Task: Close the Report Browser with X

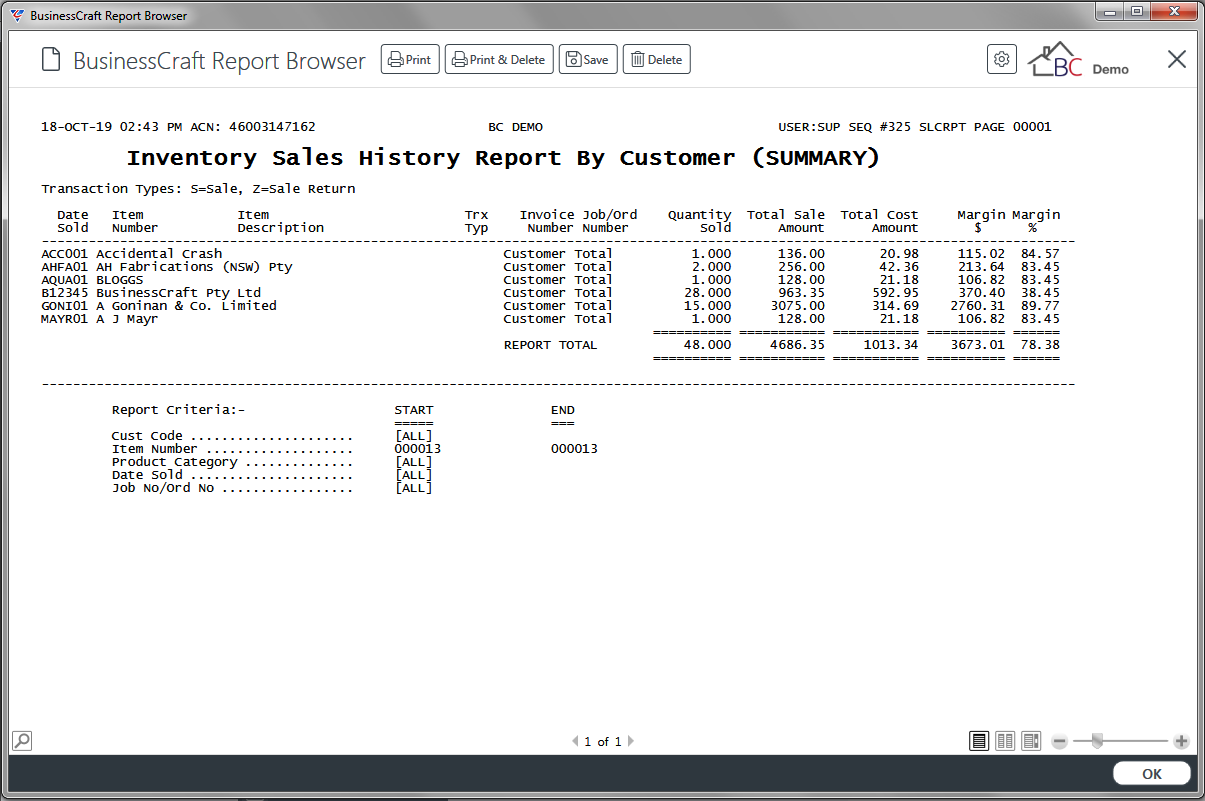Action: 1177,60
